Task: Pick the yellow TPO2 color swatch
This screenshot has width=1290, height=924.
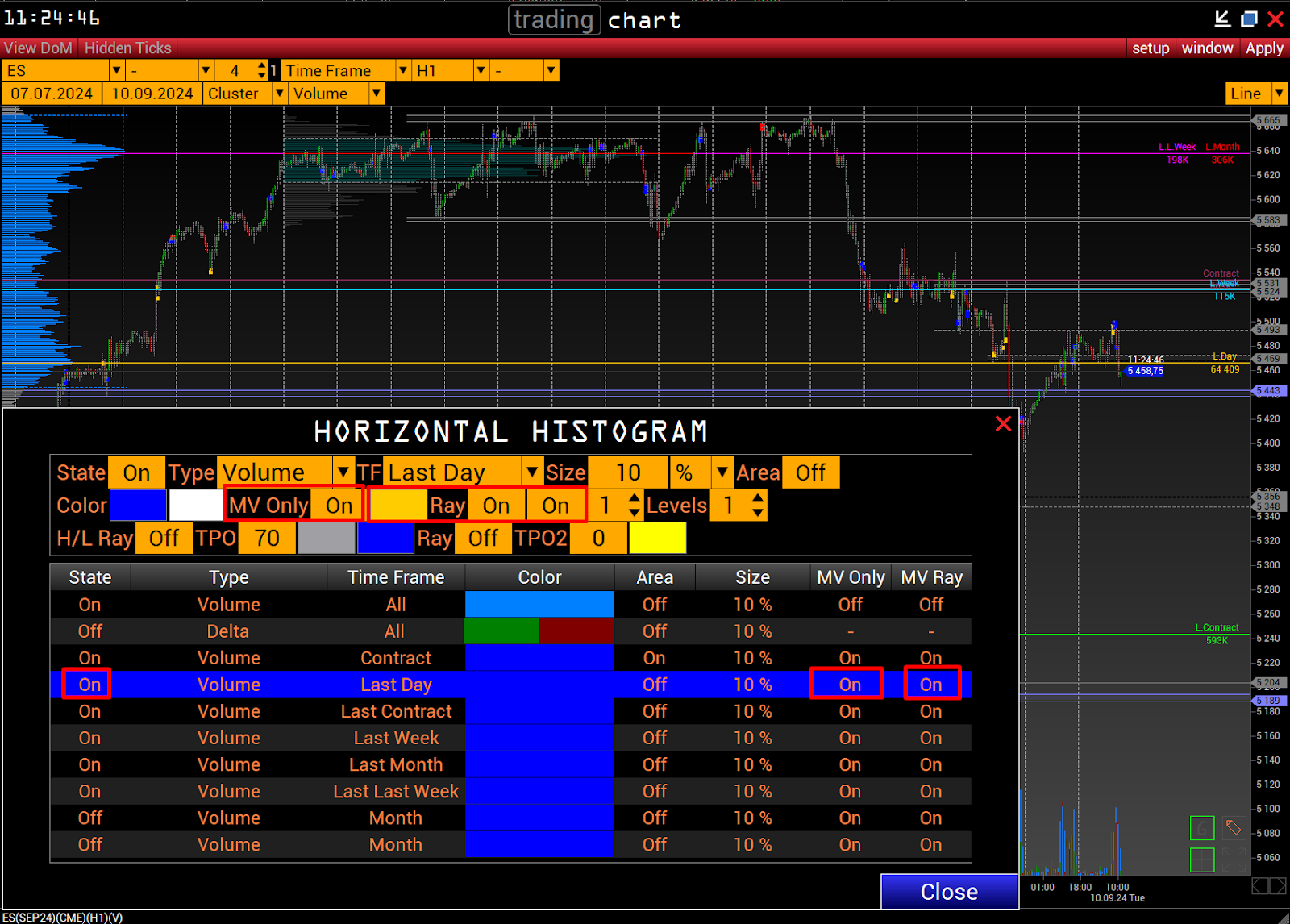Action: coord(657,539)
